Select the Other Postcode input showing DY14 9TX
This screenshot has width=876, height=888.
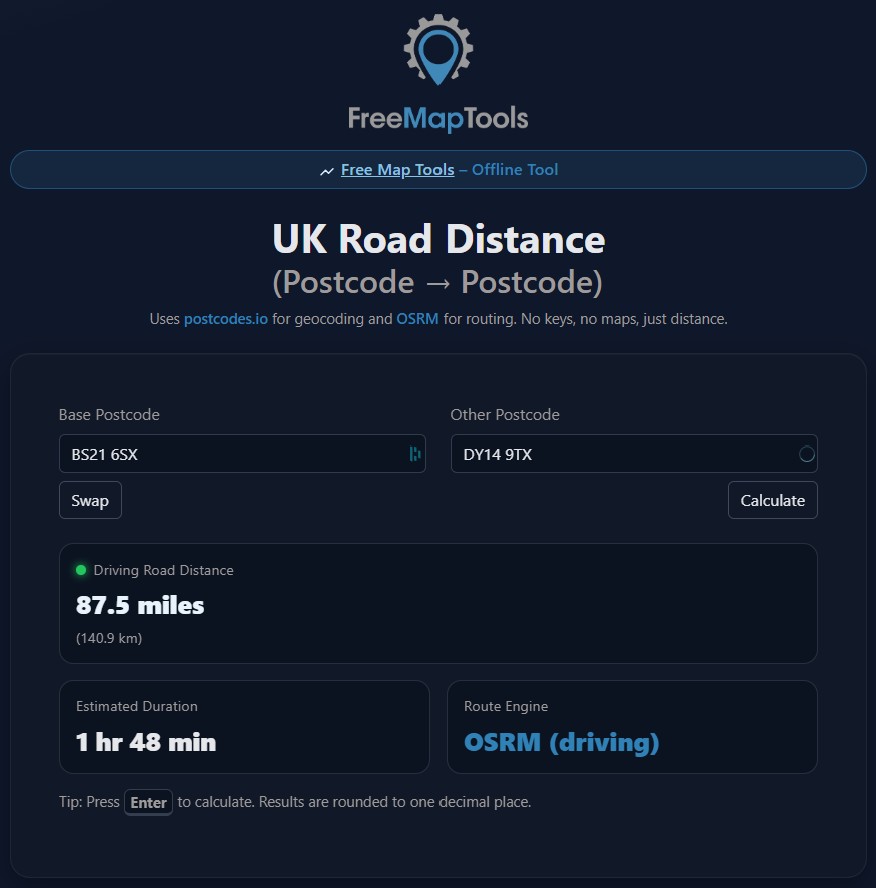(x=635, y=453)
